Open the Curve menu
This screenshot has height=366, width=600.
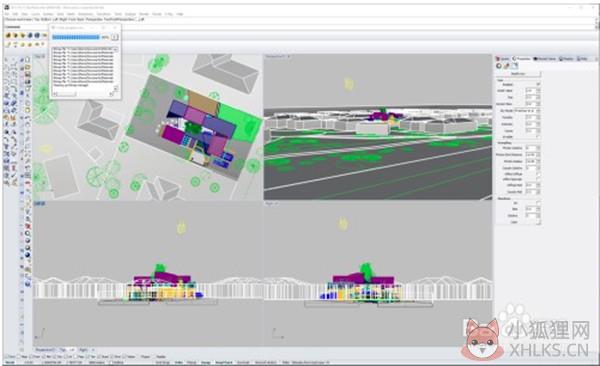point(36,14)
